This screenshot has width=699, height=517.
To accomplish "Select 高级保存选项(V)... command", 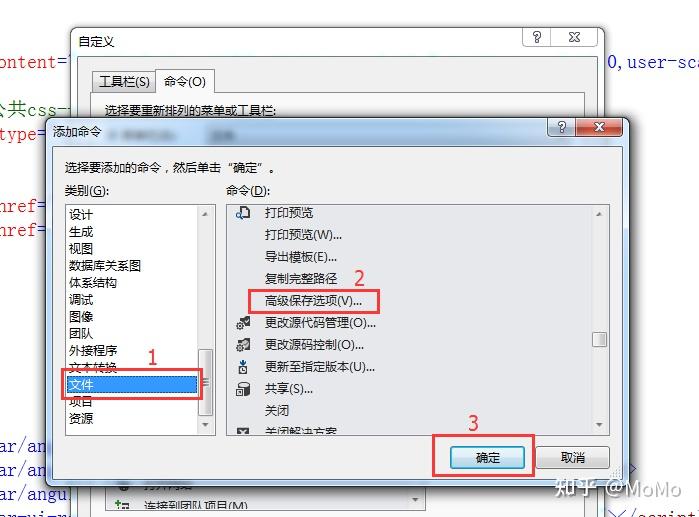I will tap(313, 301).
